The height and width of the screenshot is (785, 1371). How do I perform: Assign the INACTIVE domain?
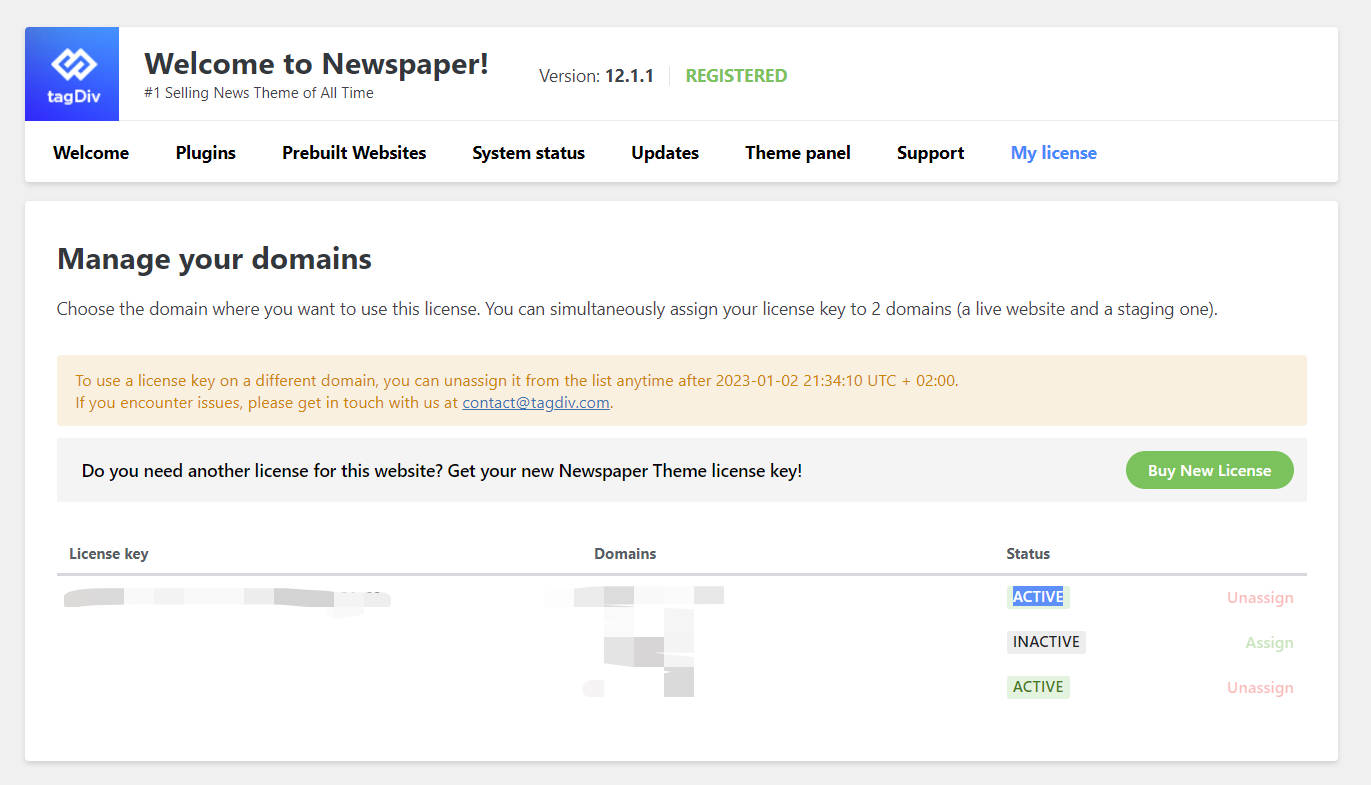pyautogui.click(x=1269, y=643)
